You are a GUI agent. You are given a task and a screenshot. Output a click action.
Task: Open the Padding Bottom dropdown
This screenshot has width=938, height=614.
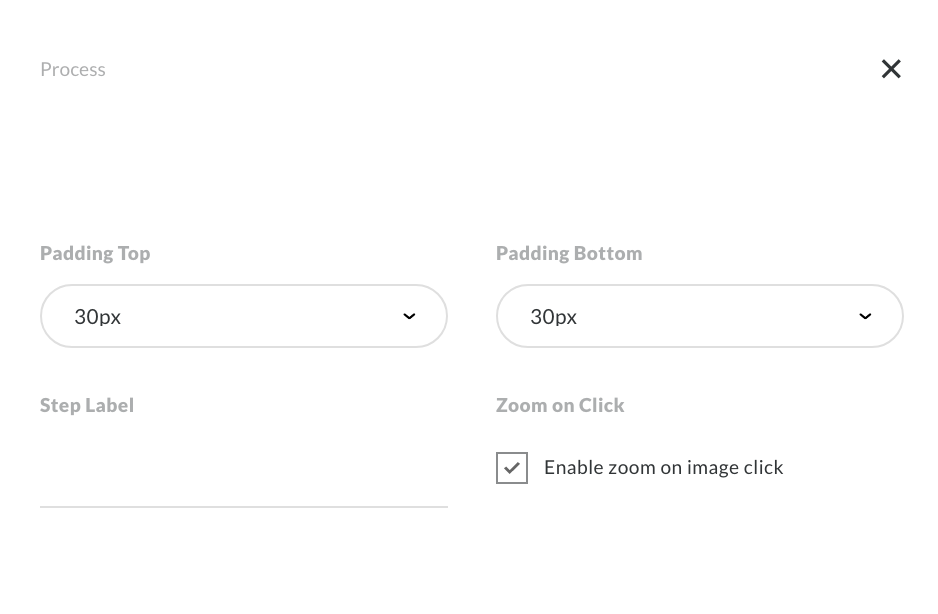point(699,316)
